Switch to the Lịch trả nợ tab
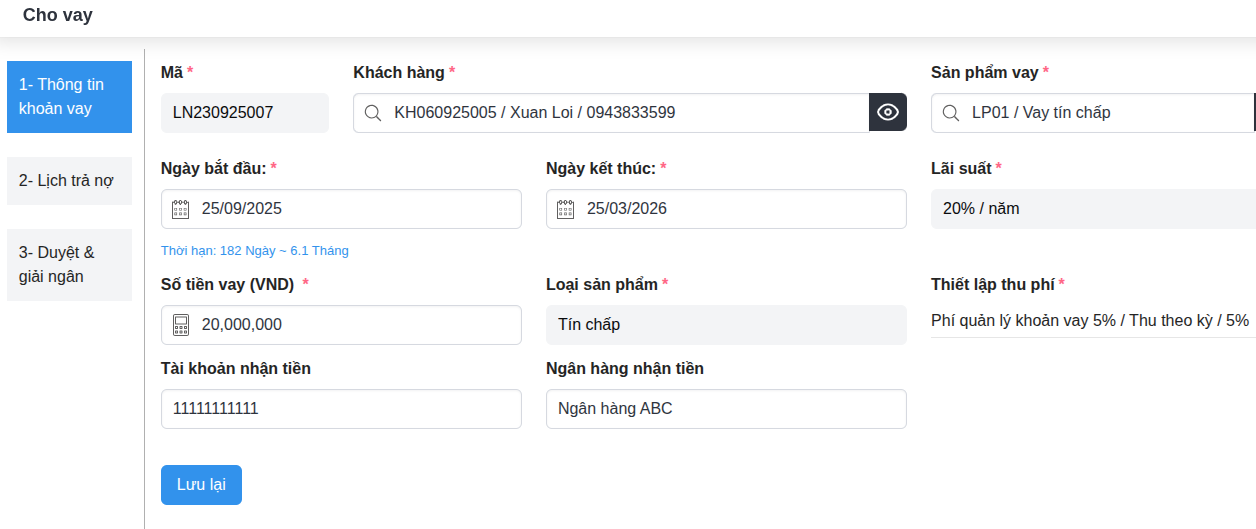The image size is (1256, 529). click(69, 181)
